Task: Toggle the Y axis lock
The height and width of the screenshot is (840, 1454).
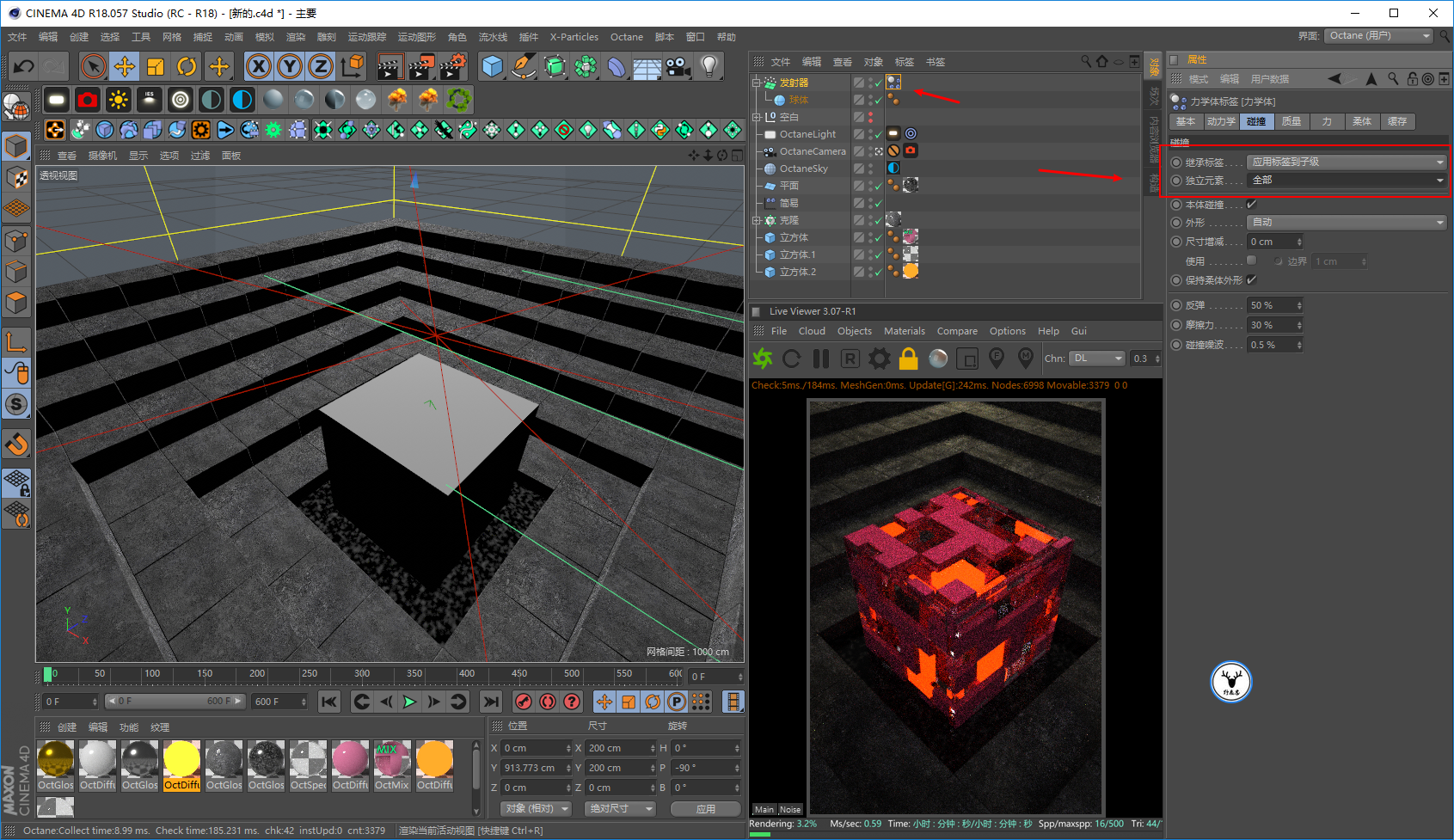Action: click(x=290, y=66)
